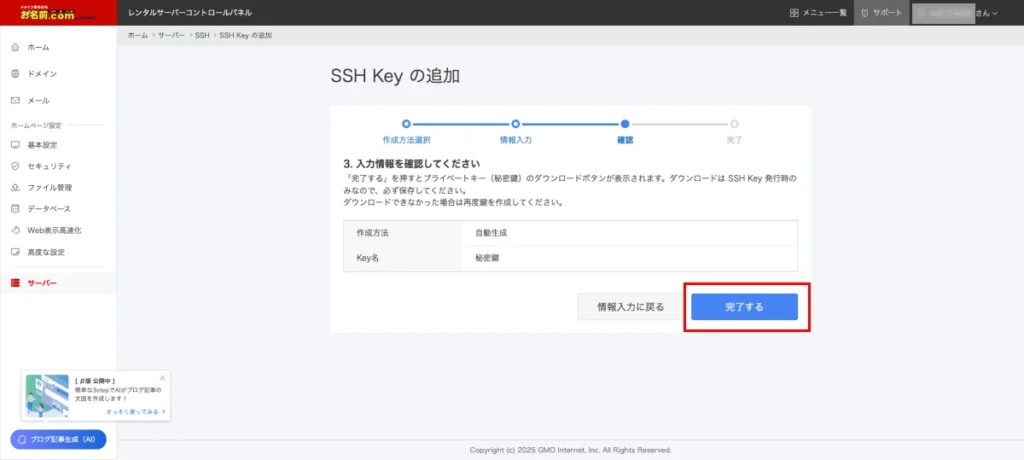Click the Mail envelope icon

[x=15, y=101]
